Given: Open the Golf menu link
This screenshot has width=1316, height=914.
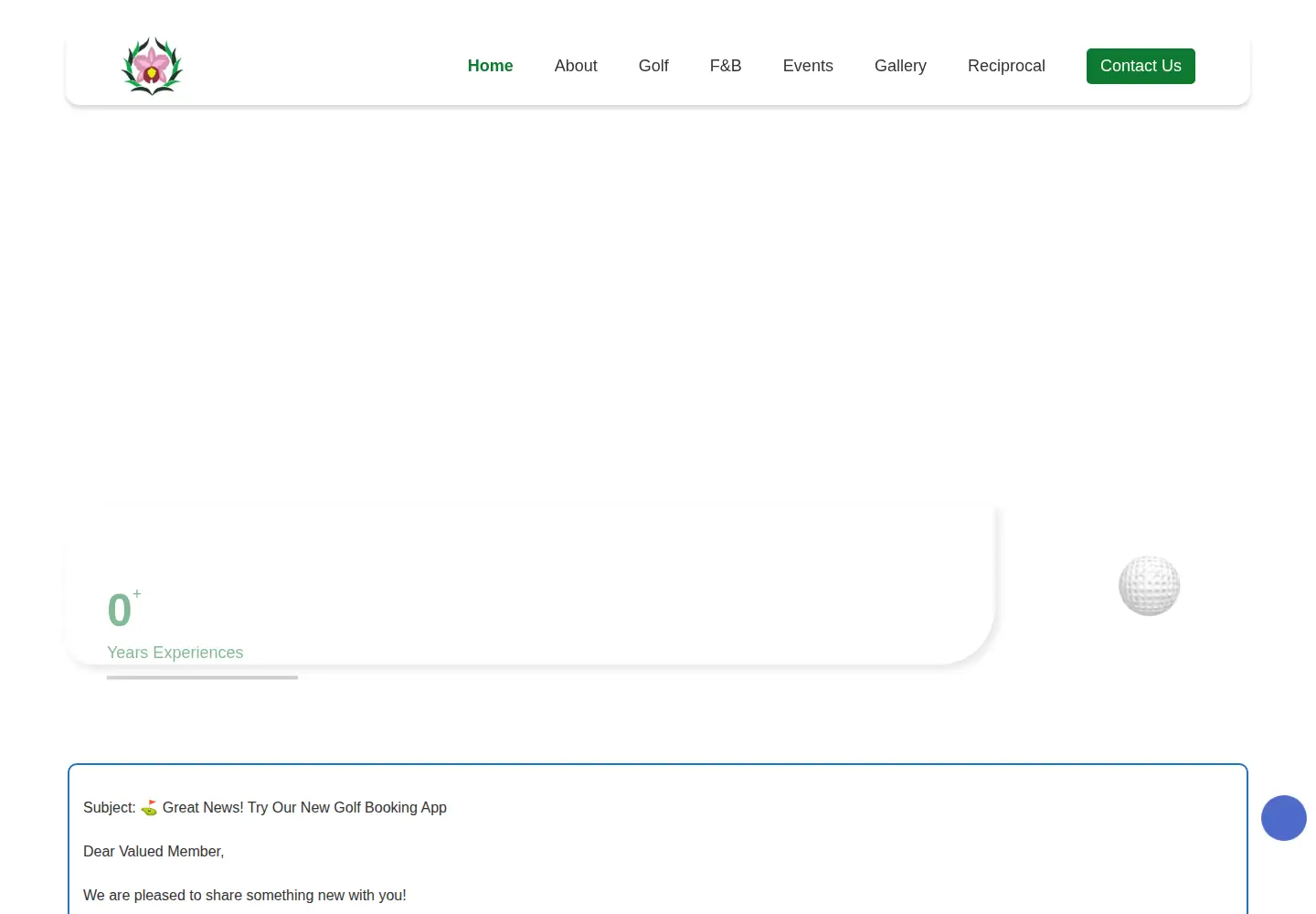Looking at the screenshot, I should (653, 66).
